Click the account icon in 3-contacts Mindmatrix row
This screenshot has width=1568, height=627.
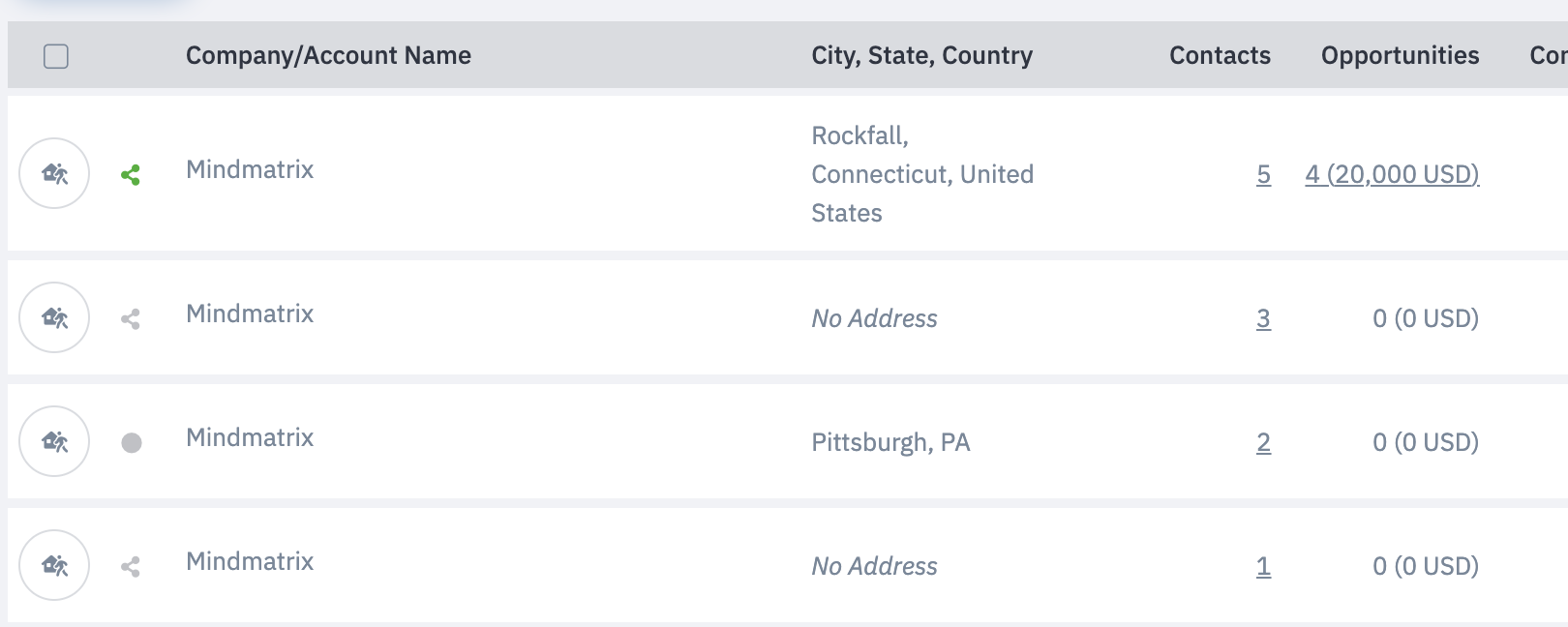[x=54, y=317]
